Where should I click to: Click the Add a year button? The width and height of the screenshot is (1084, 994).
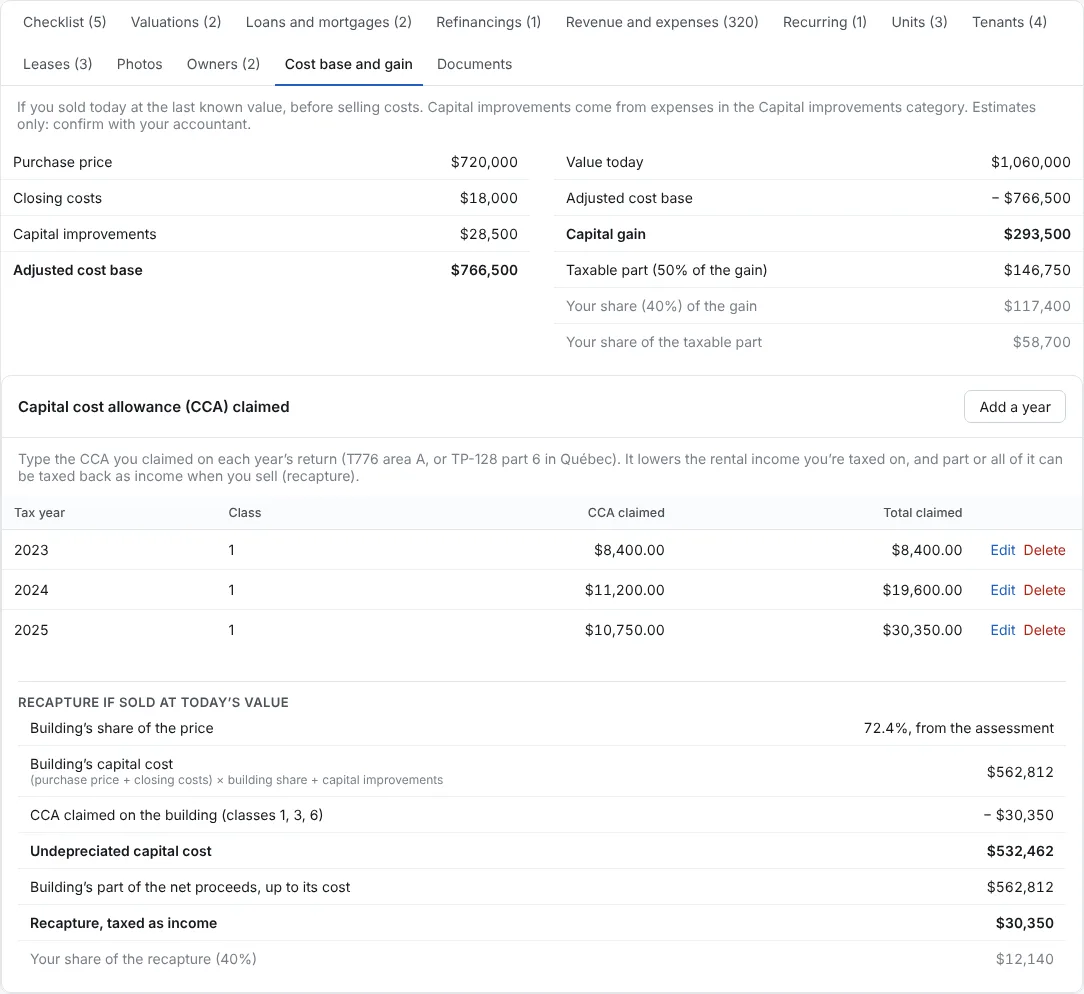tap(1014, 407)
